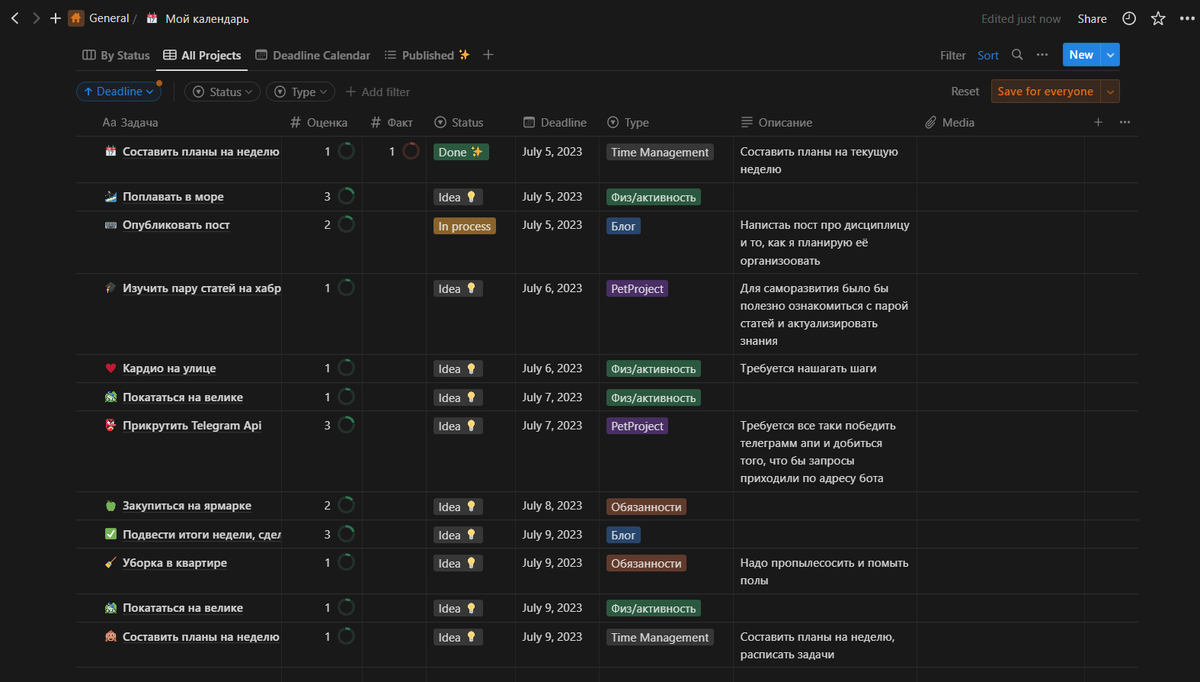Screen dimensions: 1200x682
Task: Open the Type filter dropdown
Action: point(298,91)
